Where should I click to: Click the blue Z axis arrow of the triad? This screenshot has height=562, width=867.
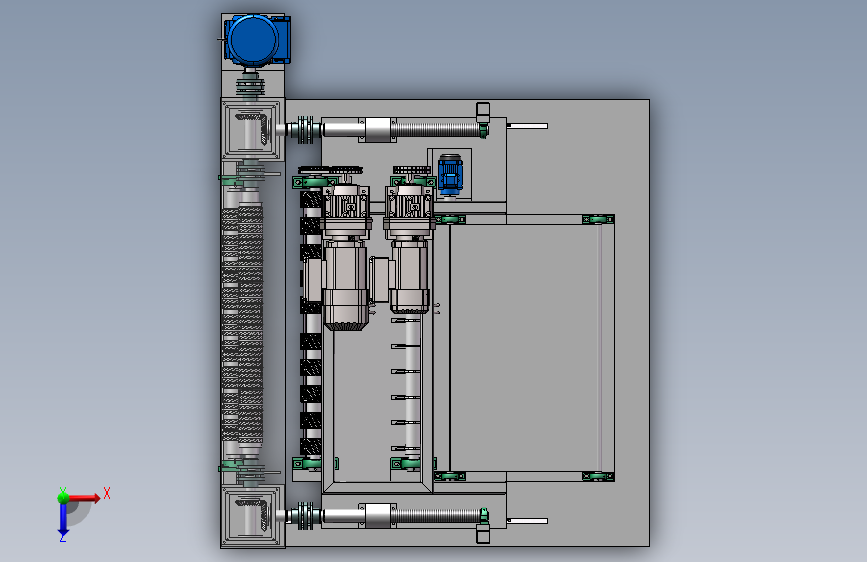[x=63, y=520]
